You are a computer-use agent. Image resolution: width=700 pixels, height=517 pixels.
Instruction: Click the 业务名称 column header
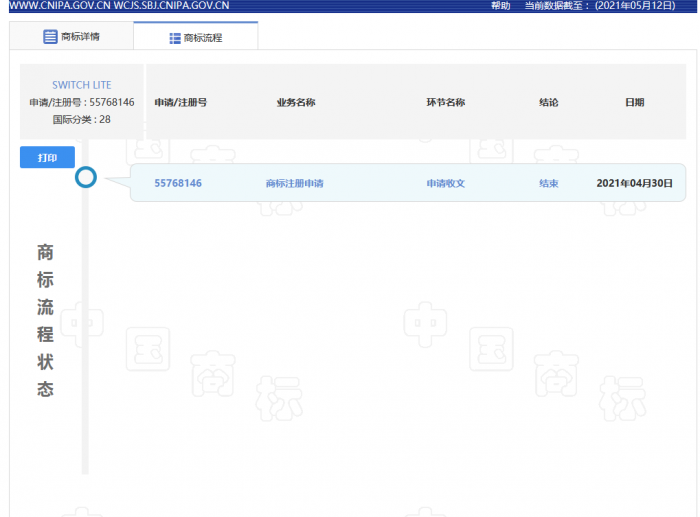coord(296,102)
